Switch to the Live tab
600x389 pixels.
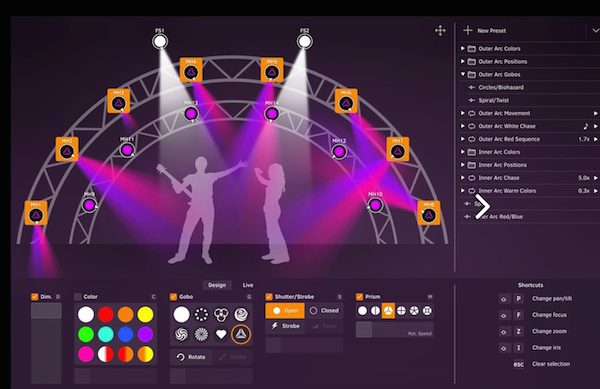(248, 285)
